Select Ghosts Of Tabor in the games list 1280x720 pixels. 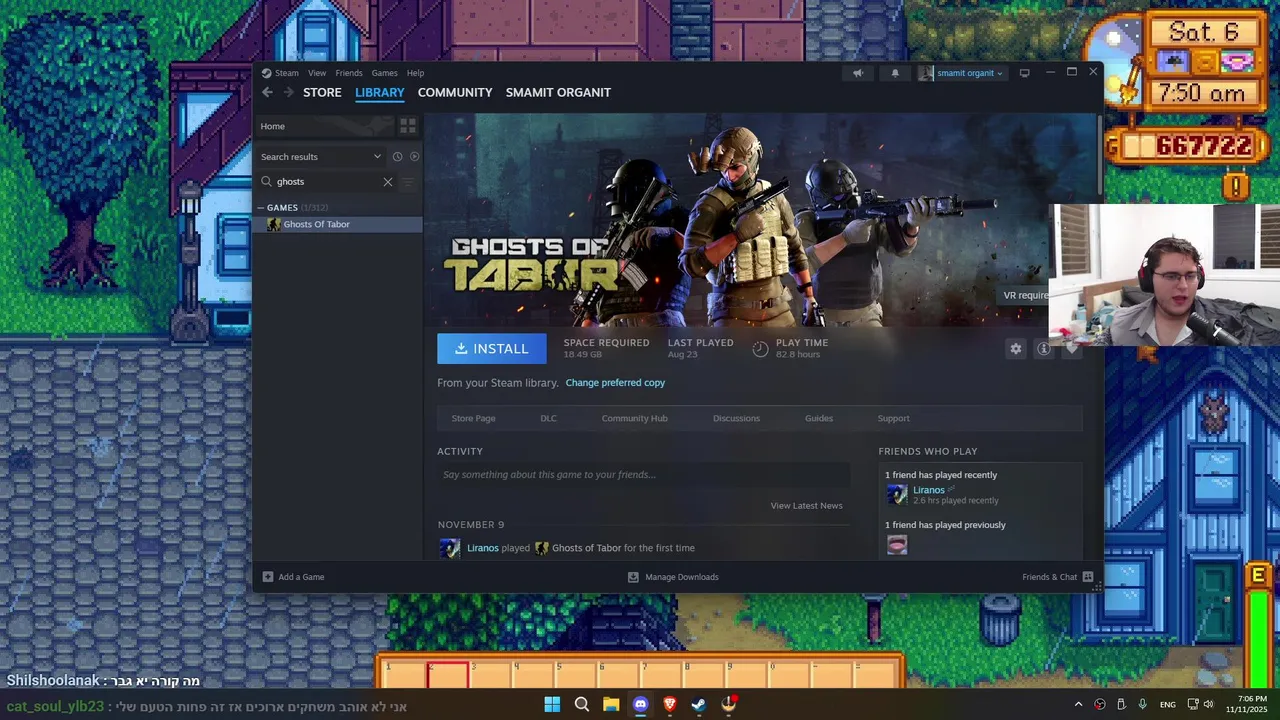[x=338, y=224]
